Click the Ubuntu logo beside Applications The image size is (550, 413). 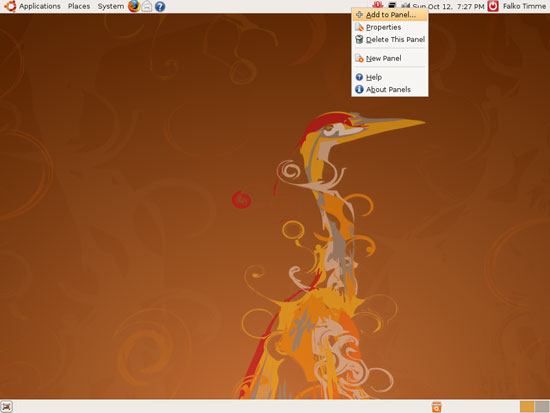(10, 6)
